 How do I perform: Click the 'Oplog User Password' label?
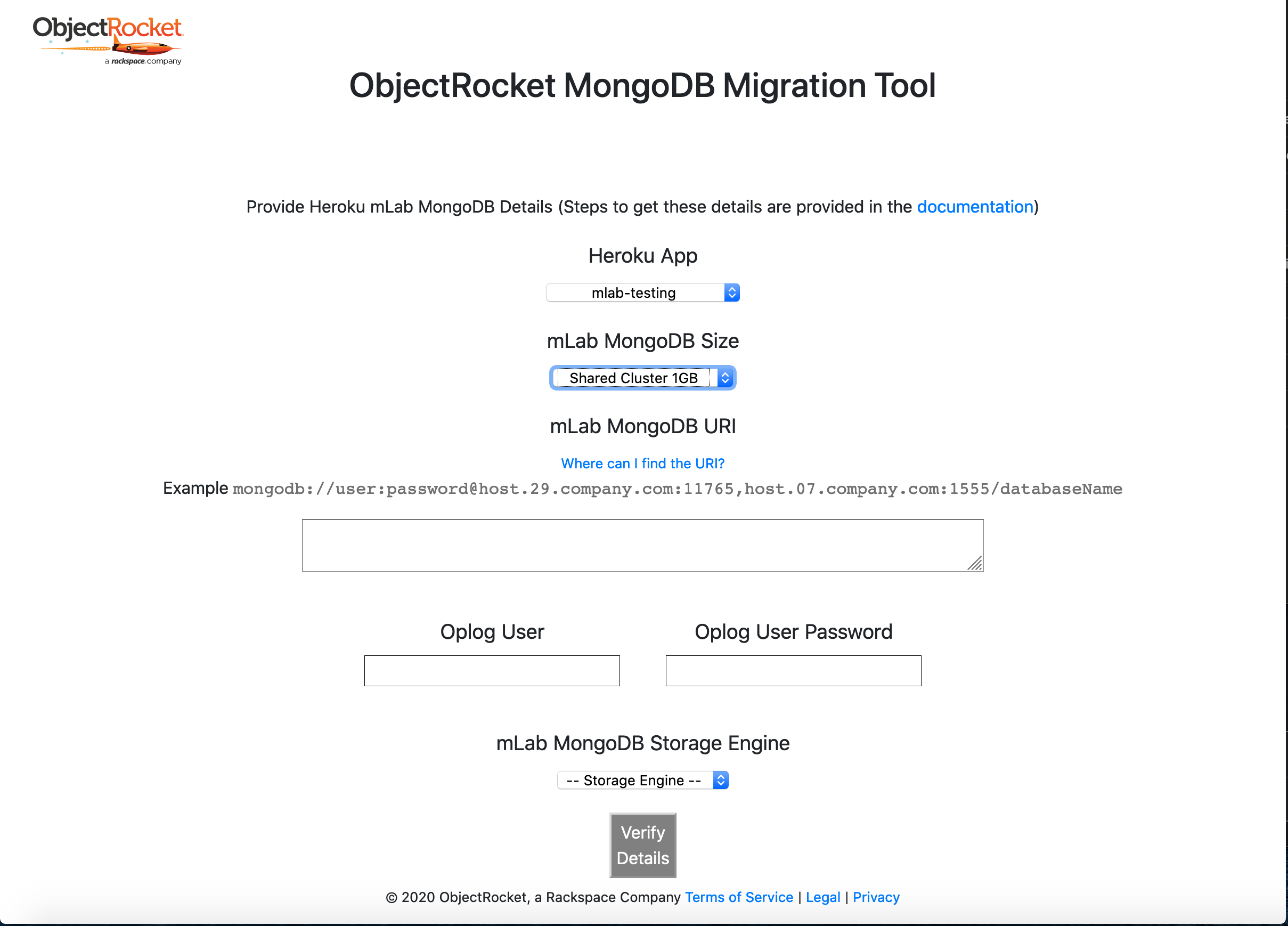[x=793, y=632]
